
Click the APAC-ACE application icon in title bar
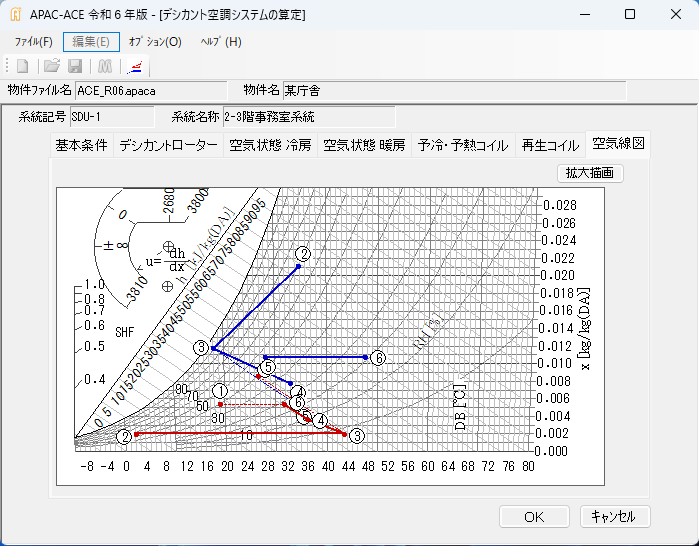click(16, 15)
